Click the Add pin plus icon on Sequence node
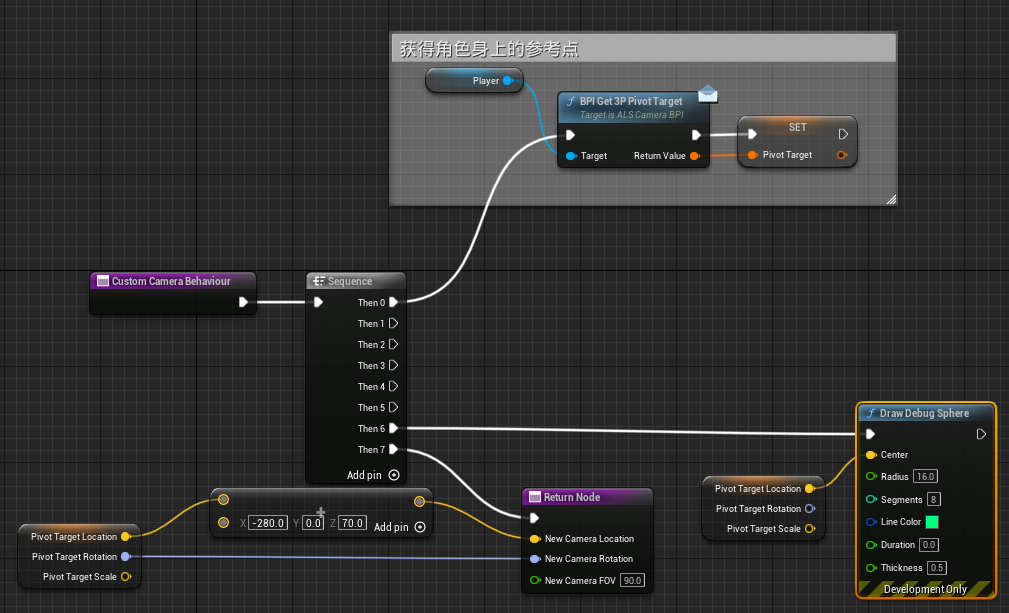The height and width of the screenshot is (613, 1009). (x=394, y=475)
